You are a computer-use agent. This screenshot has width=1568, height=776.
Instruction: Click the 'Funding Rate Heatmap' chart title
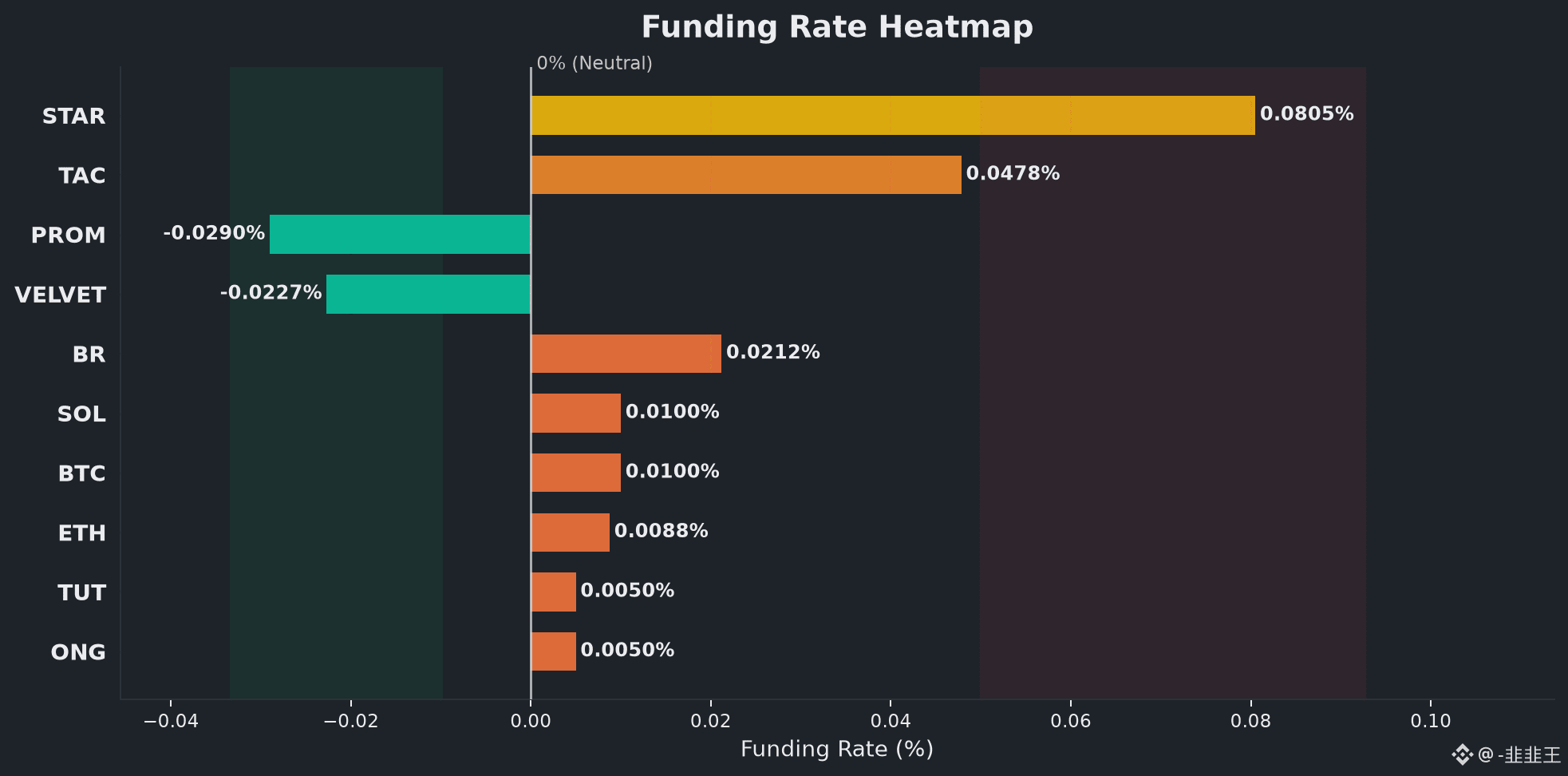point(837,27)
